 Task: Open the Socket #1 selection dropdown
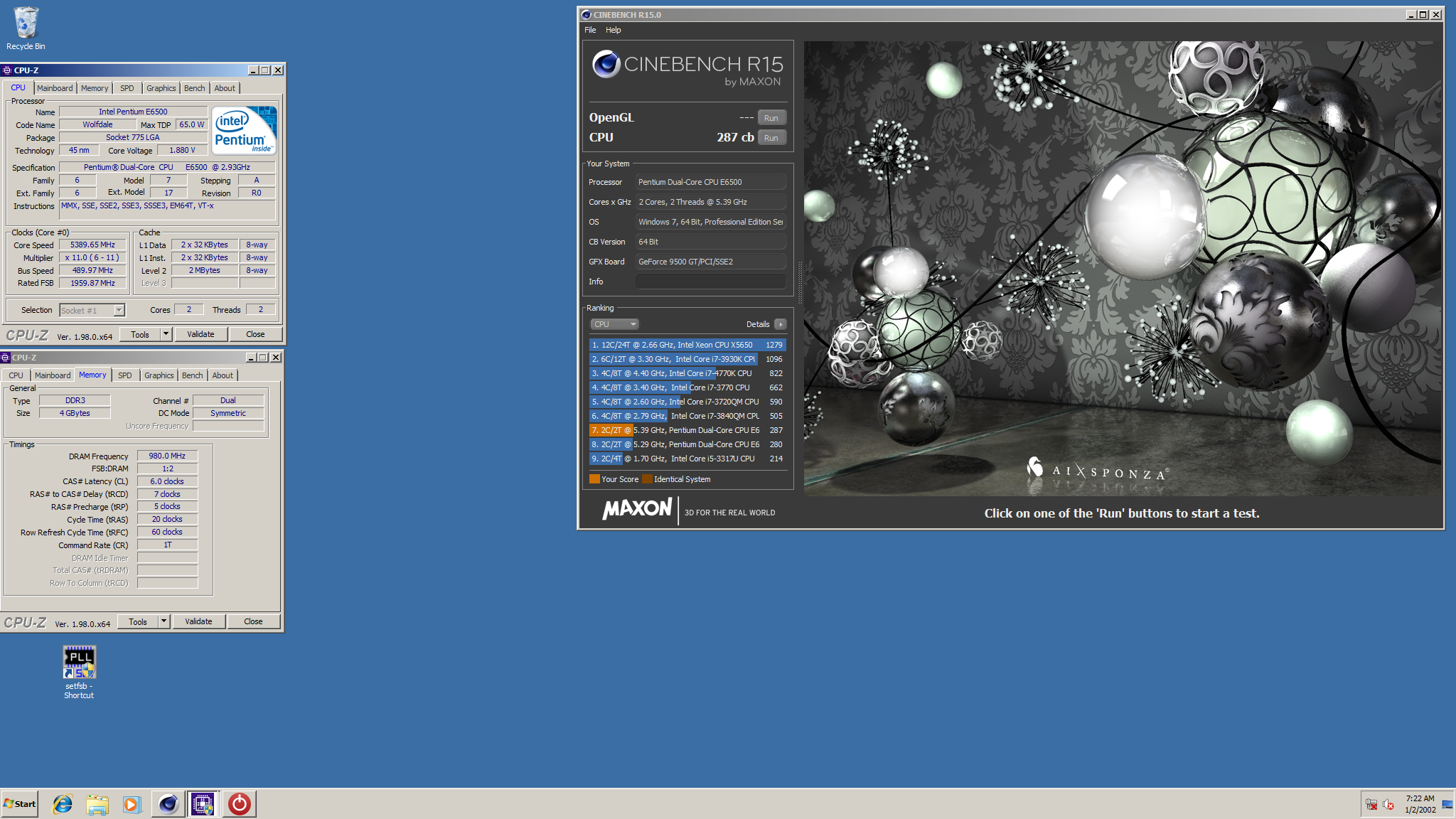click(92, 310)
